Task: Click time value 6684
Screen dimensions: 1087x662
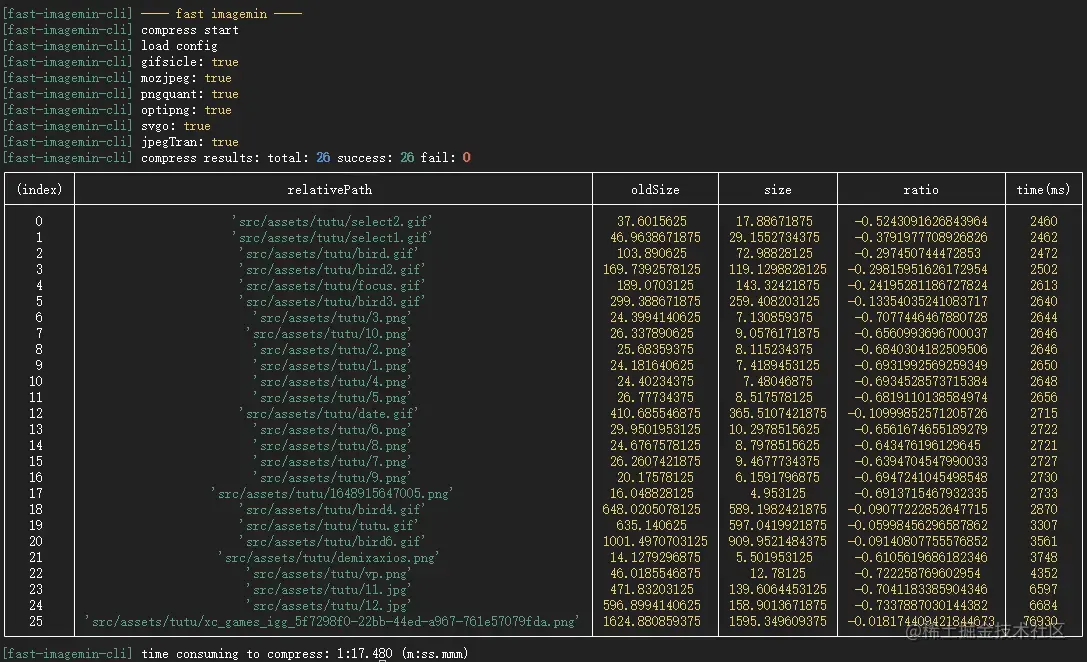Action: coord(1043,605)
